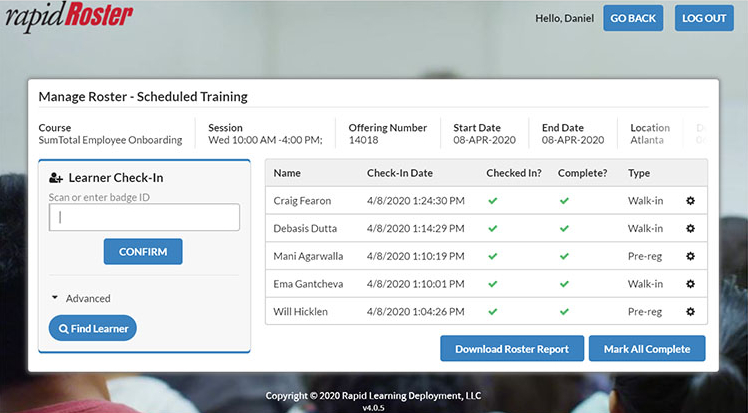Screen dimensions: 748x413
Task: Toggle Checked In mark for Craig Fearon
Action: pos(492,200)
